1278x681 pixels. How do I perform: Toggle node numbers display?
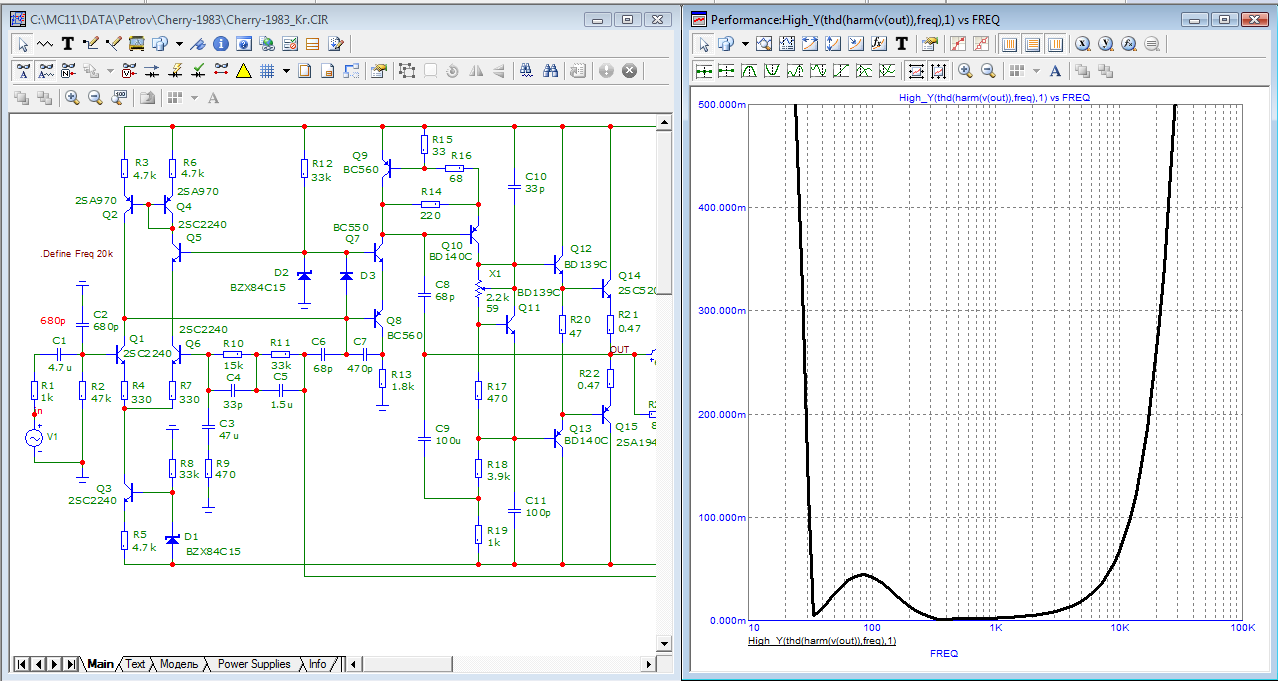pyautogui.click(x=69, y=71)
